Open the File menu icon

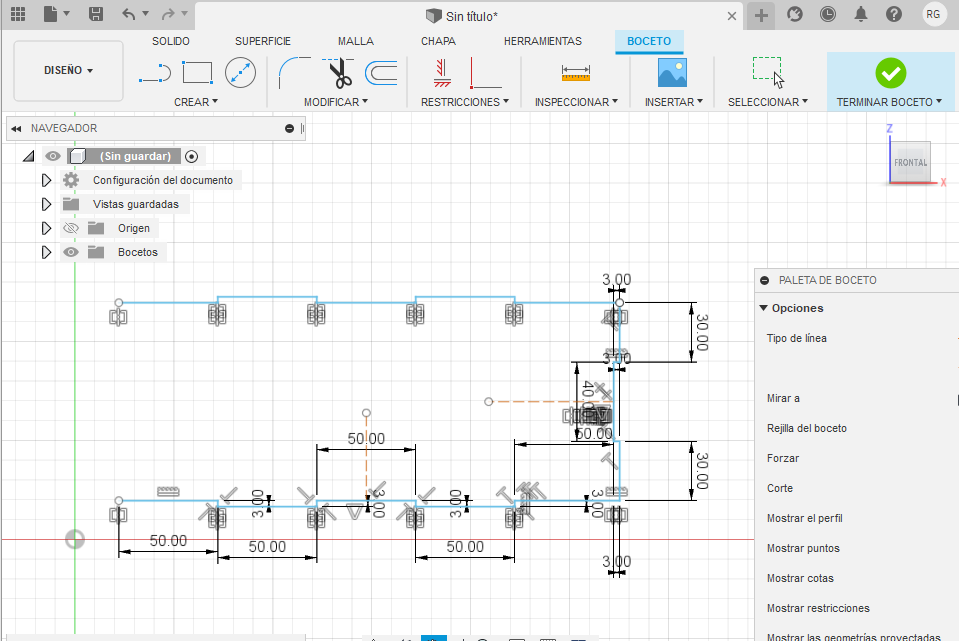point(51,14)
